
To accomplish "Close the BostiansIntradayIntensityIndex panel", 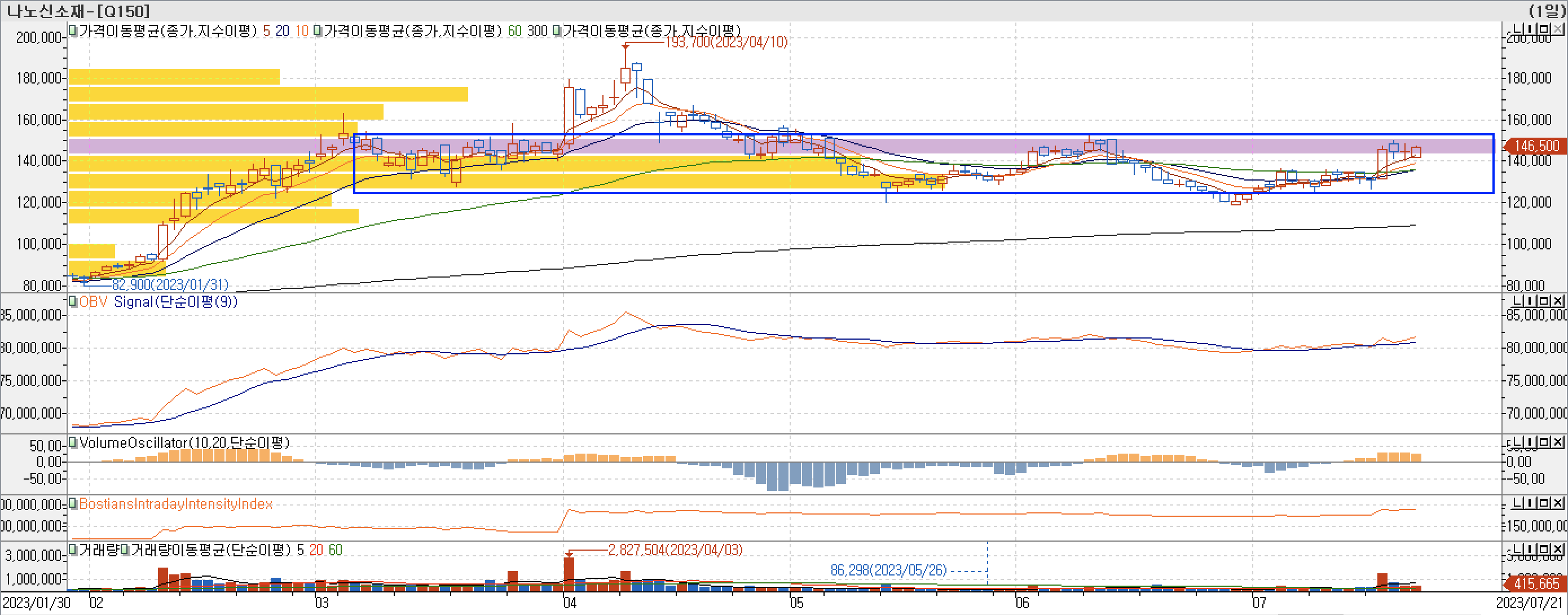I will pos(1557,503).
